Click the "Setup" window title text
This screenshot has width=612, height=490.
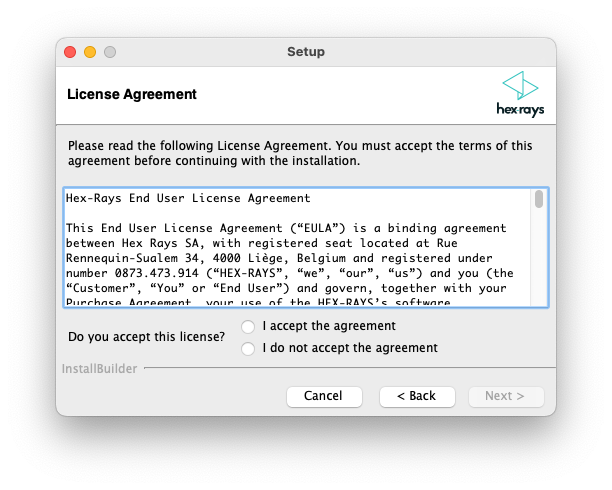tap(306, 51)
